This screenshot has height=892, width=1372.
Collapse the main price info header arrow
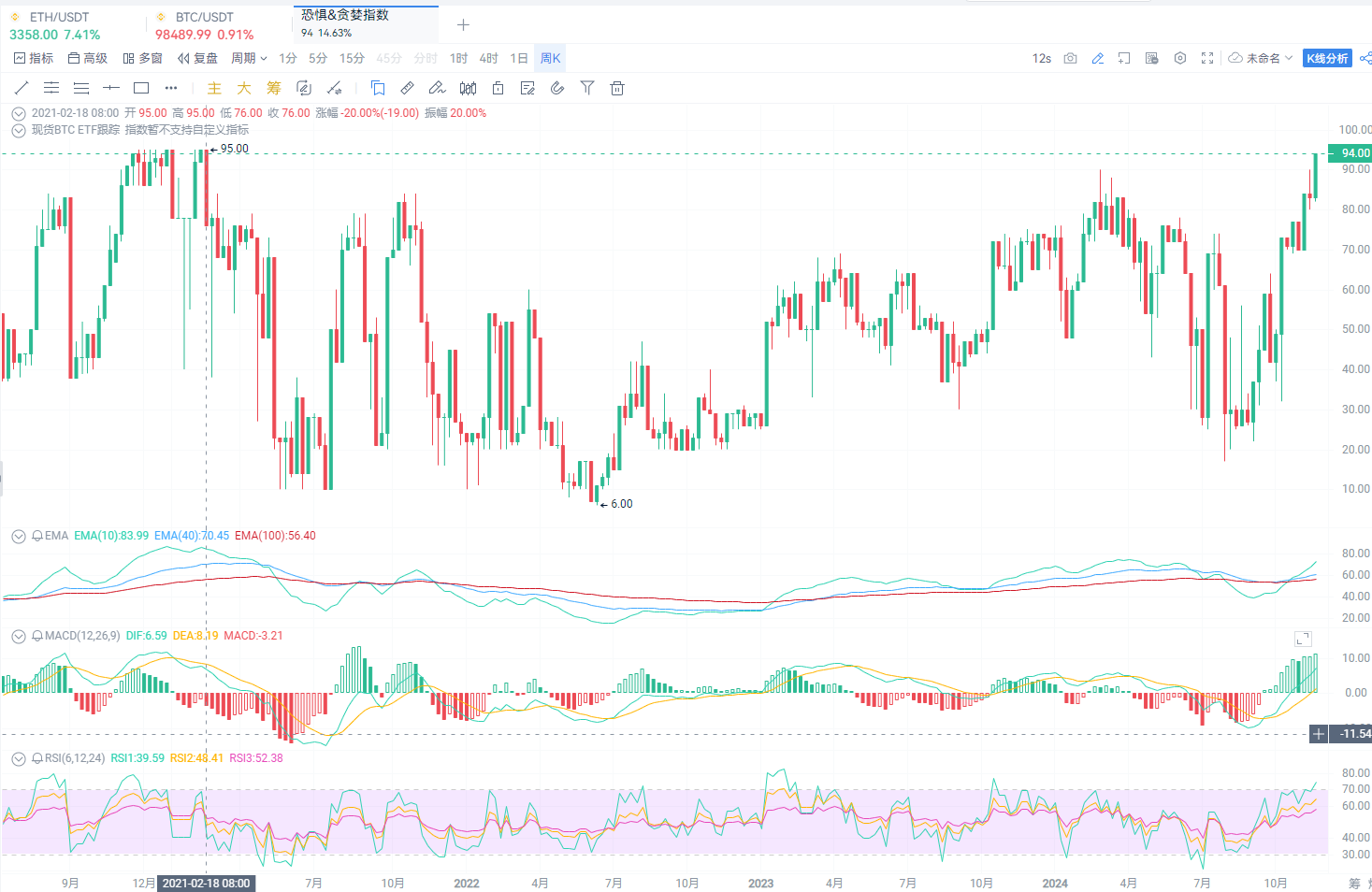pos(18,113)
